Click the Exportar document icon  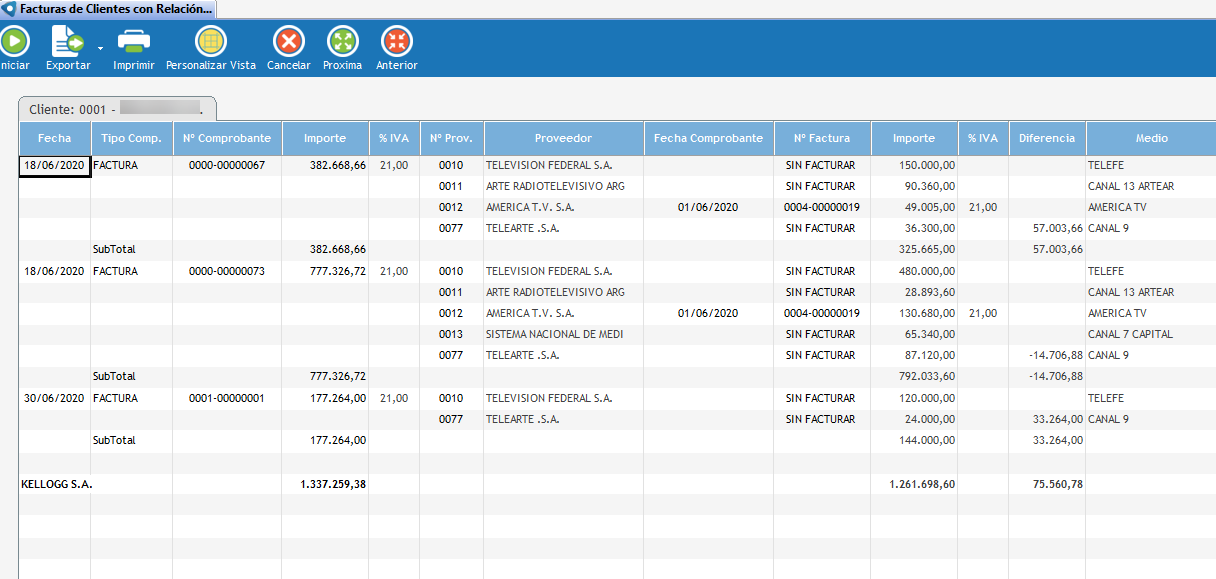67,42
